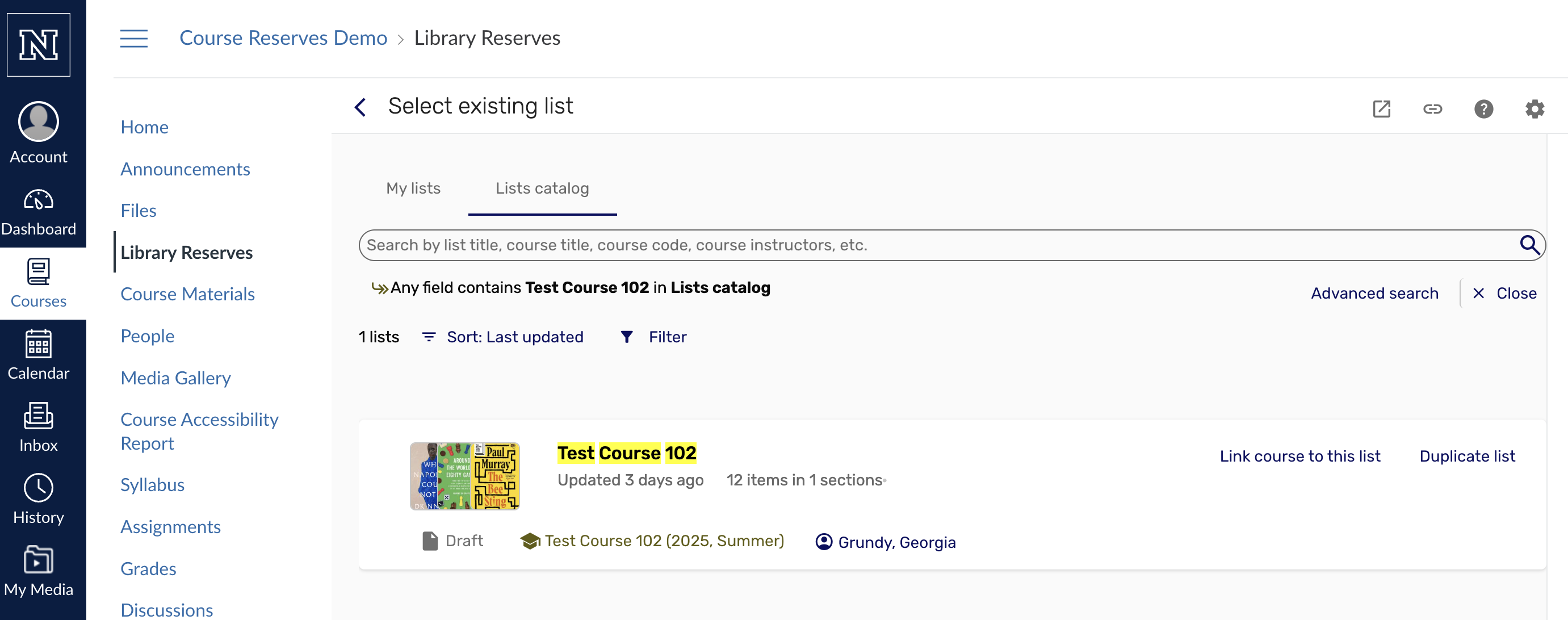Image resolution: width=1568 pixels, height=620 pixels.
Task: Open Media Gallery
Action: pos(175,378)
